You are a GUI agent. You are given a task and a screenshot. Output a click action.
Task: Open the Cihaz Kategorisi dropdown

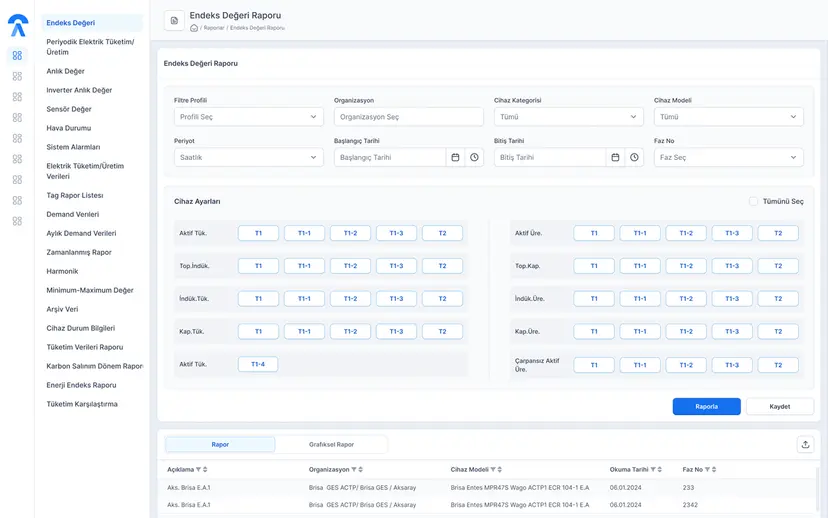[x=569, y=117]
